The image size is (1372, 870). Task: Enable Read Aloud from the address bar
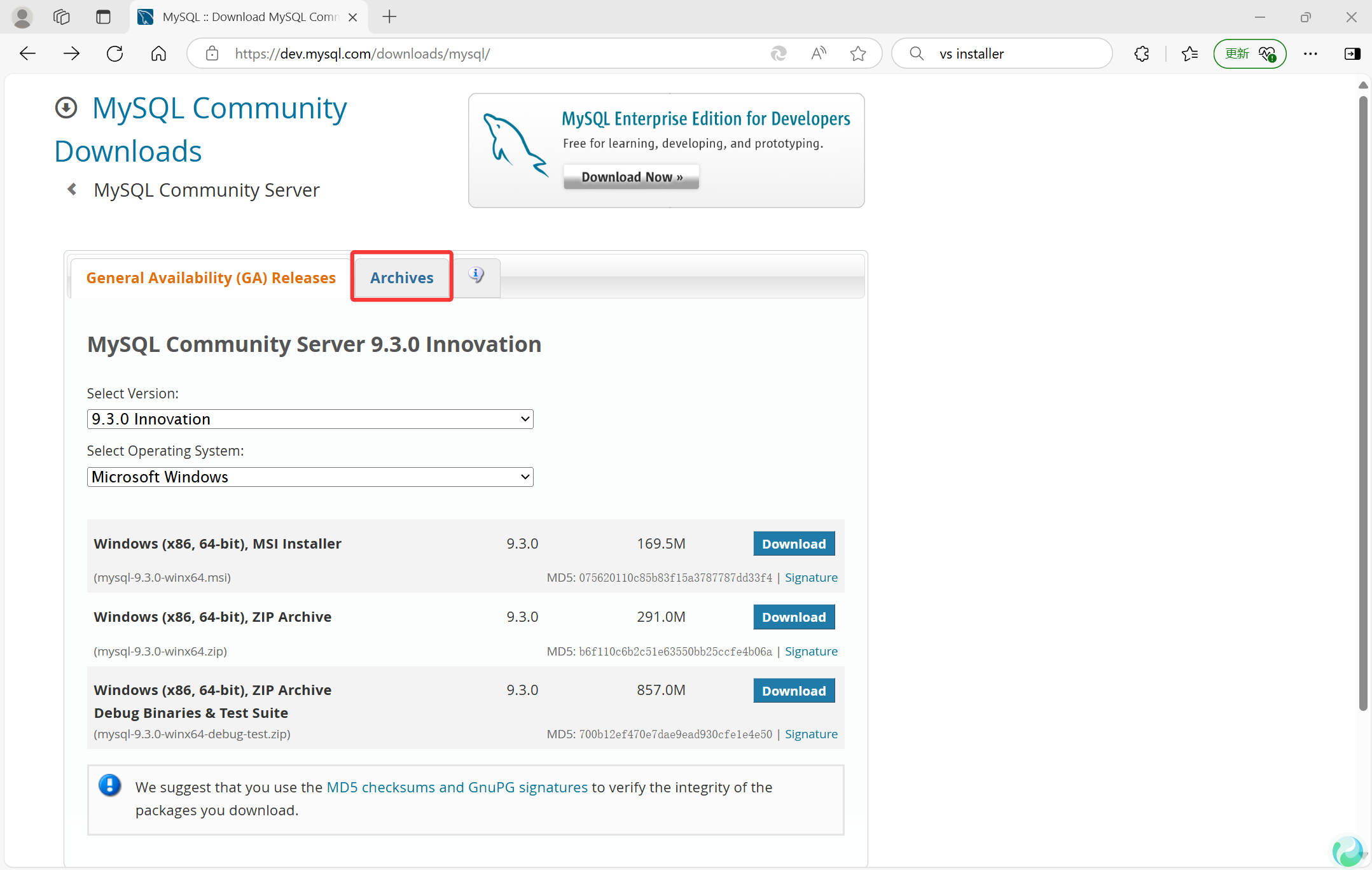[819, 53]
